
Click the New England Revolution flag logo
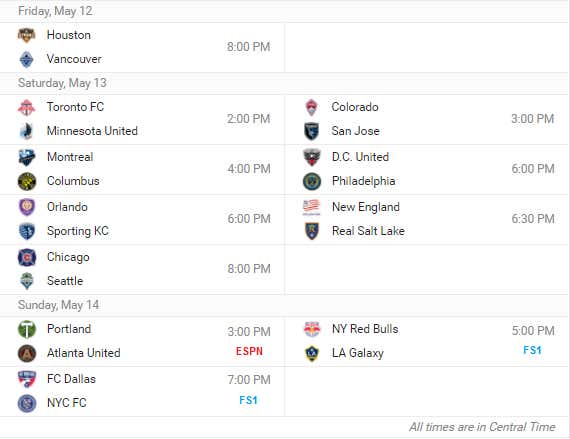pyautogui.click(x=312, y=208)
